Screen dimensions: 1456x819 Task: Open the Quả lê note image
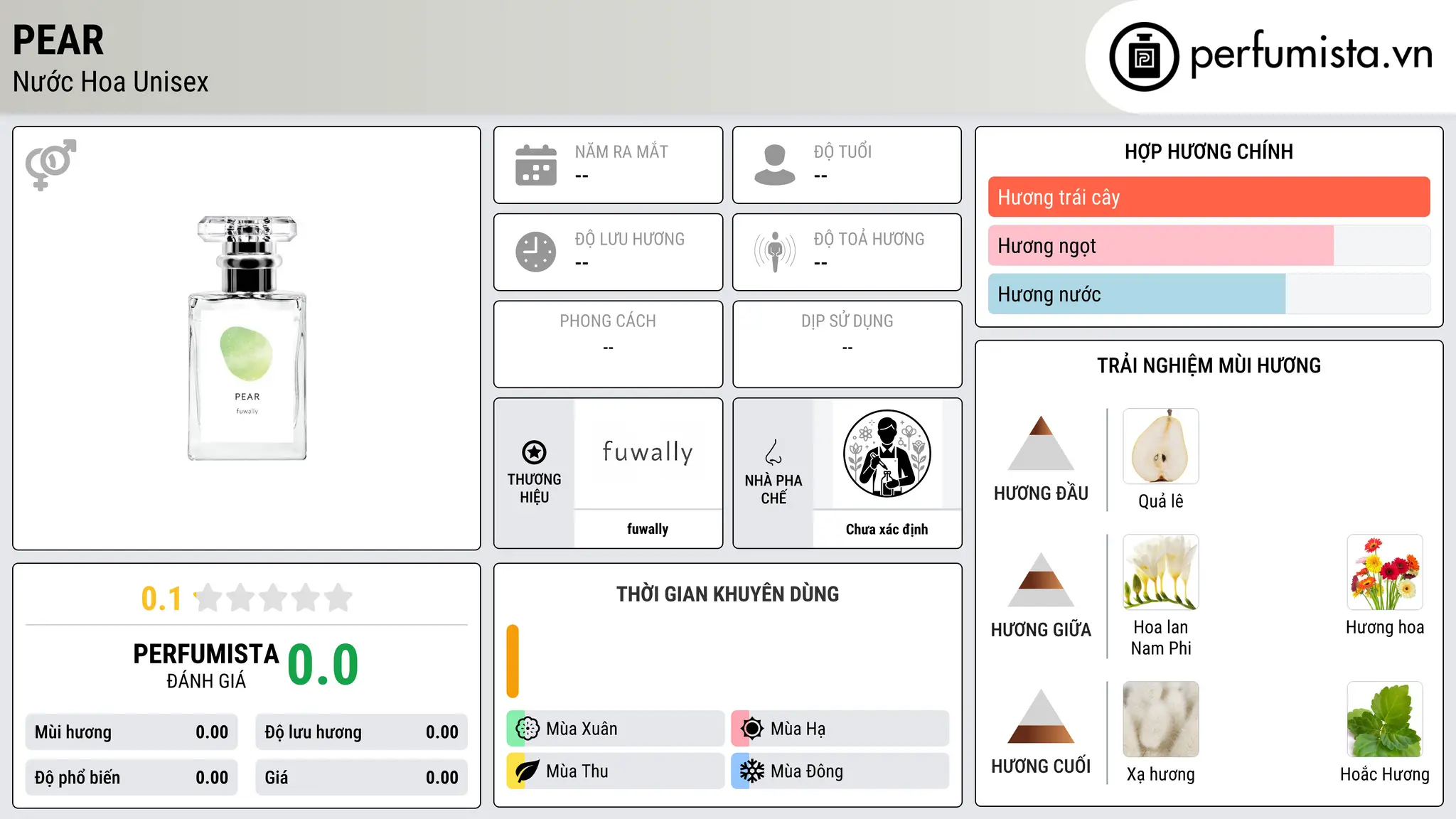(x=1161, y=446)
